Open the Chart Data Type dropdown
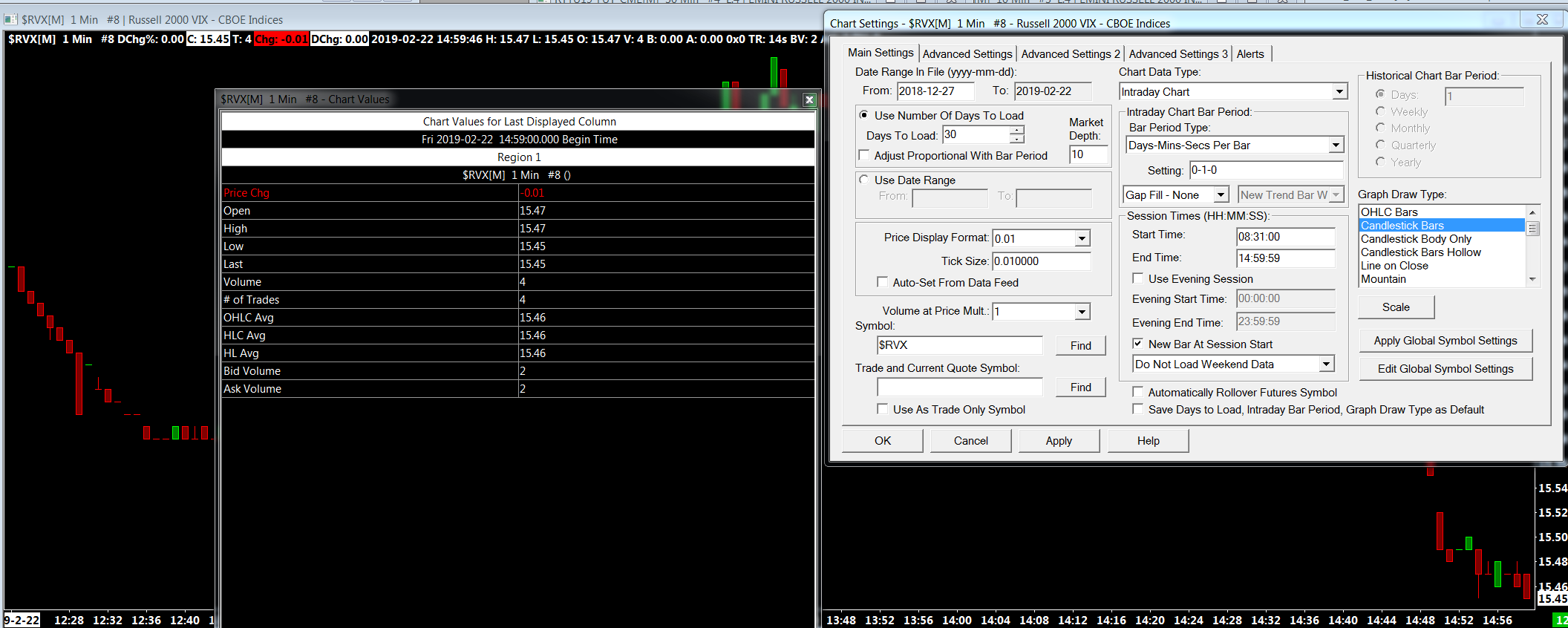Screen dimensions: 1568x628 click(1339, 92)
